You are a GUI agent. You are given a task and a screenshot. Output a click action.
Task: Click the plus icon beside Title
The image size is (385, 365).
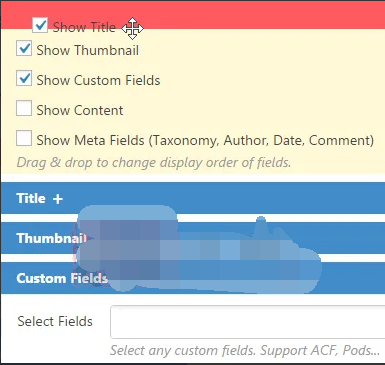58,199
